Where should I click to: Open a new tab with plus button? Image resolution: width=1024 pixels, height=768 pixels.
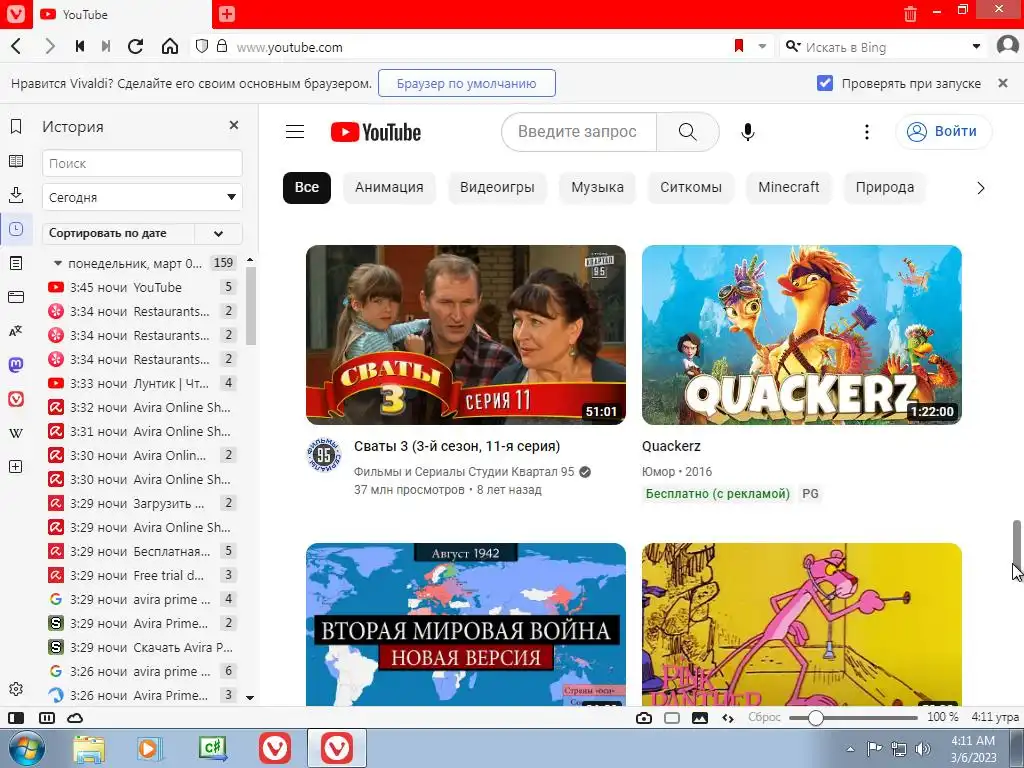(x=227, y=14)
